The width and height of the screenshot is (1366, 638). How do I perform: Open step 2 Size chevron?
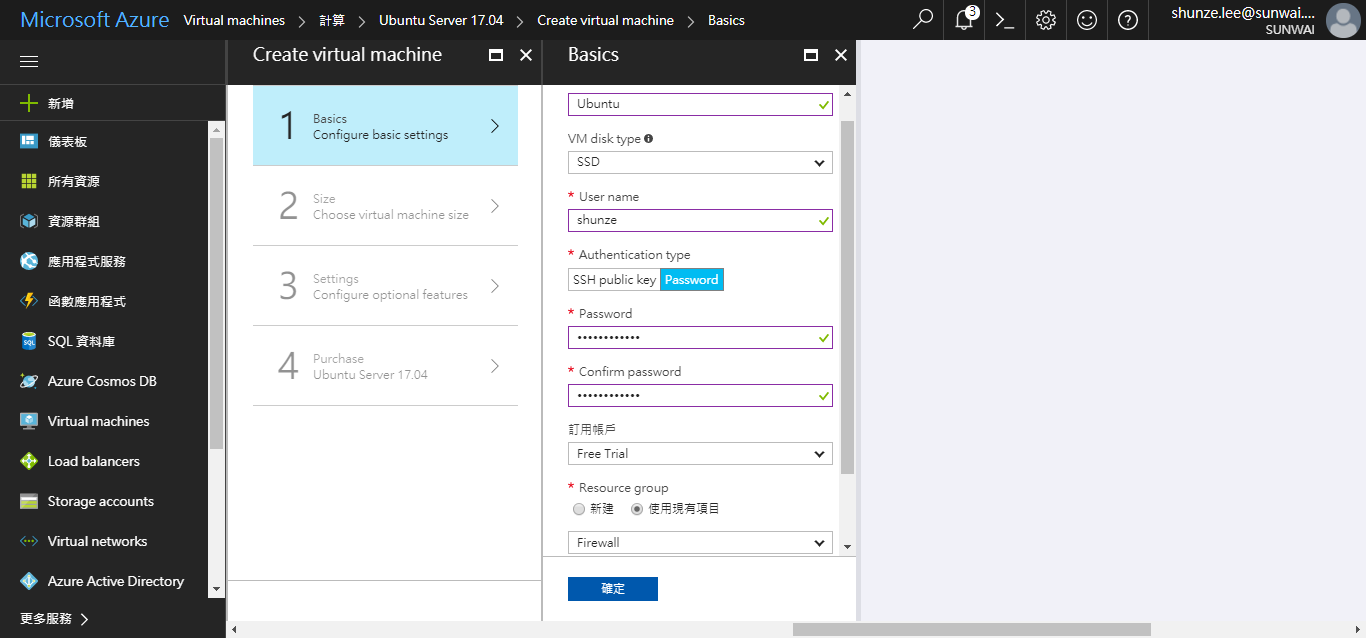click(495, 206)
